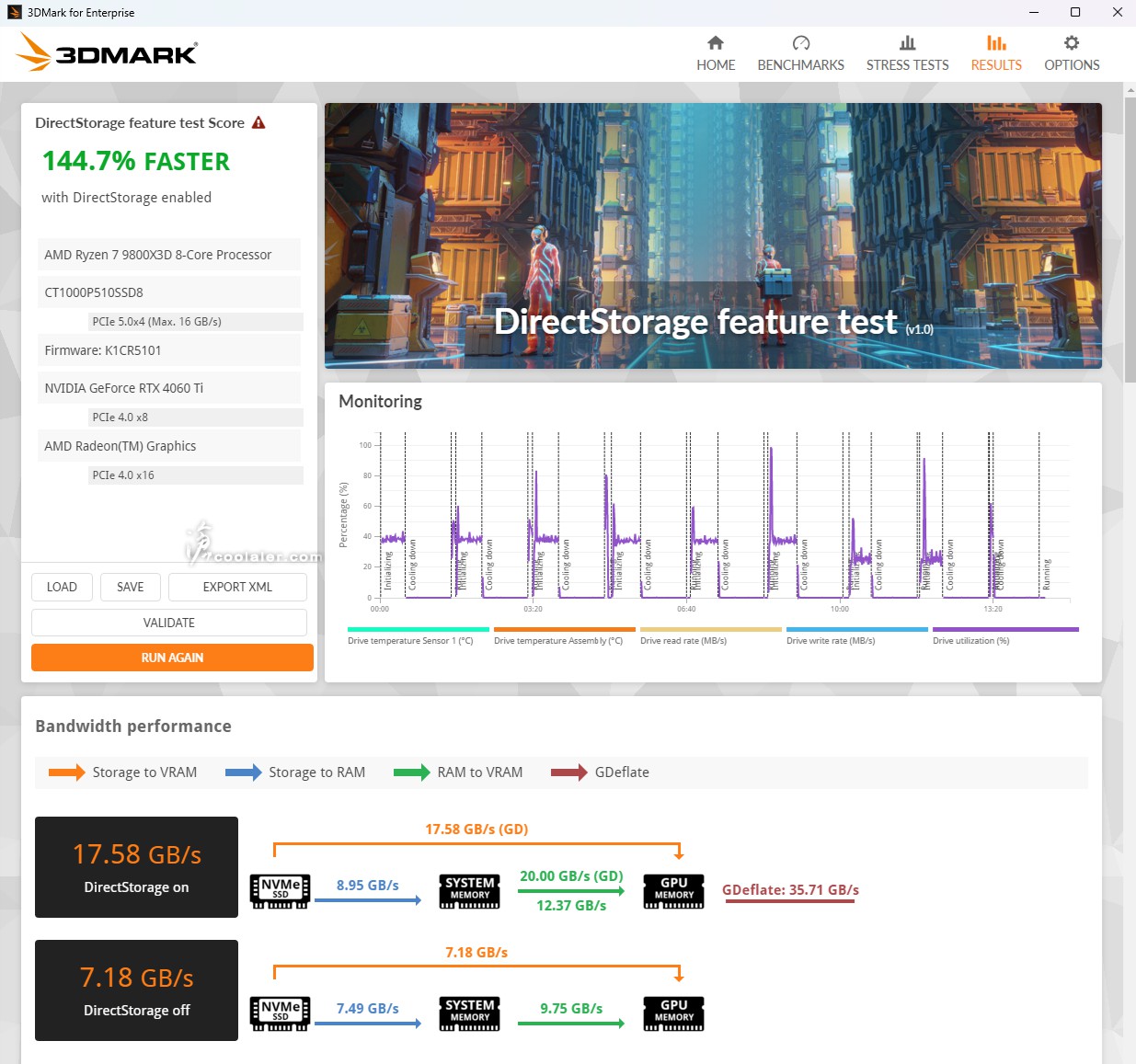
Task: Click System Memory icon in DirectStorage off row
Action: click(x=469, y=1013)
